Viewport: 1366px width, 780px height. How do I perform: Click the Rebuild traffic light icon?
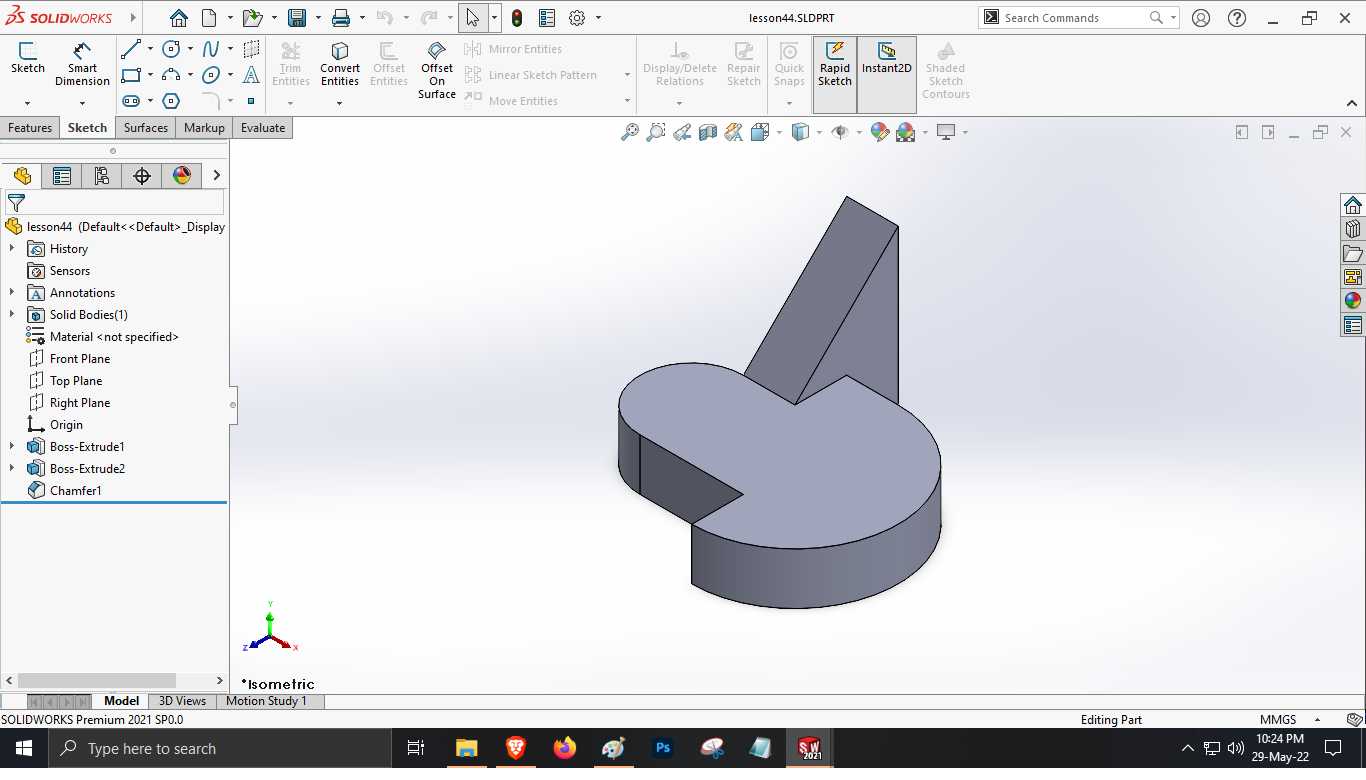click(x=517, y=18)
